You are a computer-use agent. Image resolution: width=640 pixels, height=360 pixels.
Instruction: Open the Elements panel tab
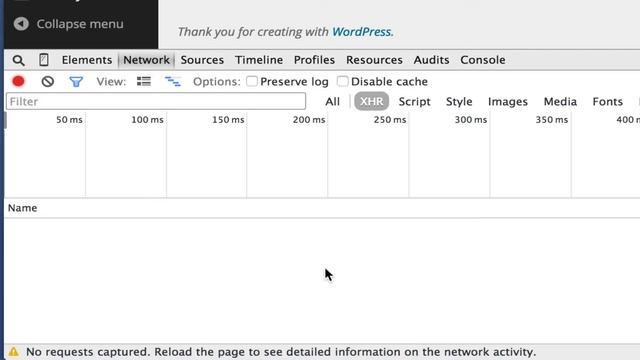point(87,60)
